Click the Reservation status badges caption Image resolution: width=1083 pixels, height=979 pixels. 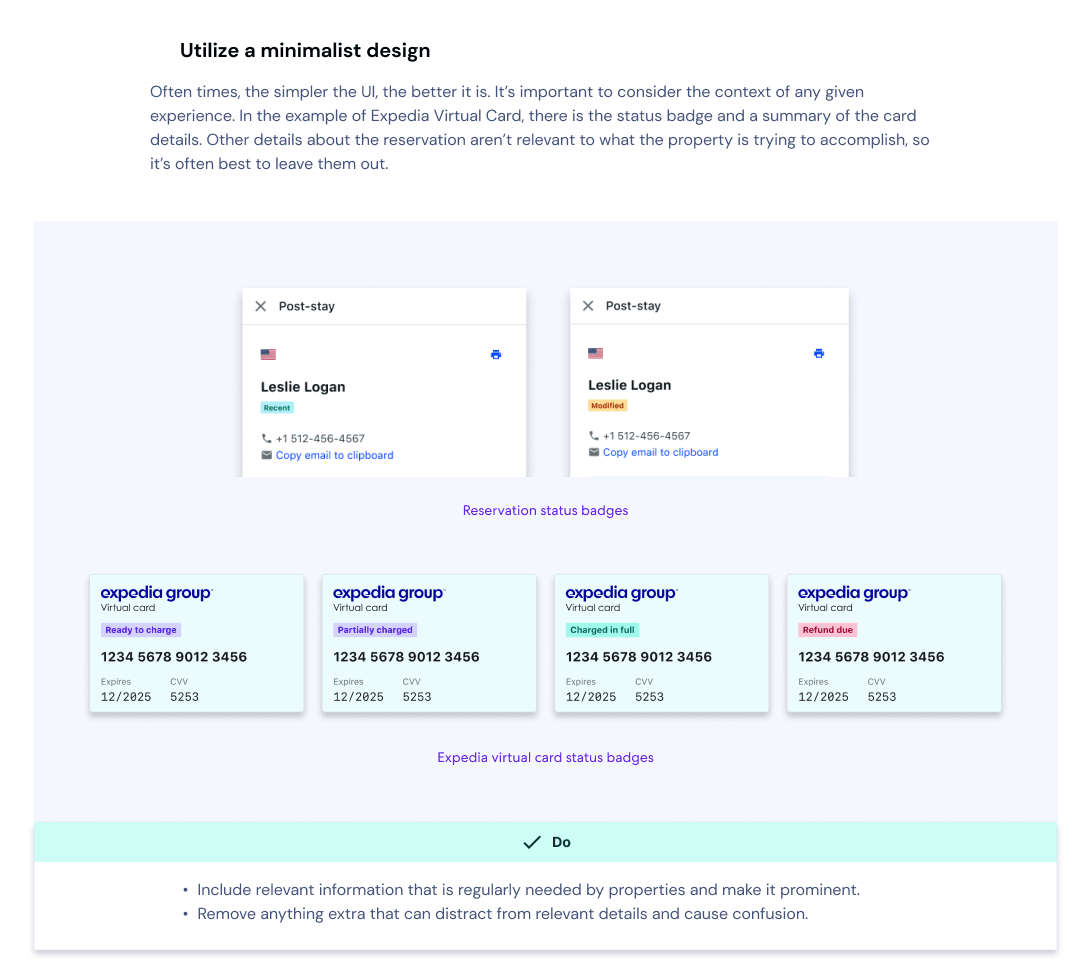[545, 511]
